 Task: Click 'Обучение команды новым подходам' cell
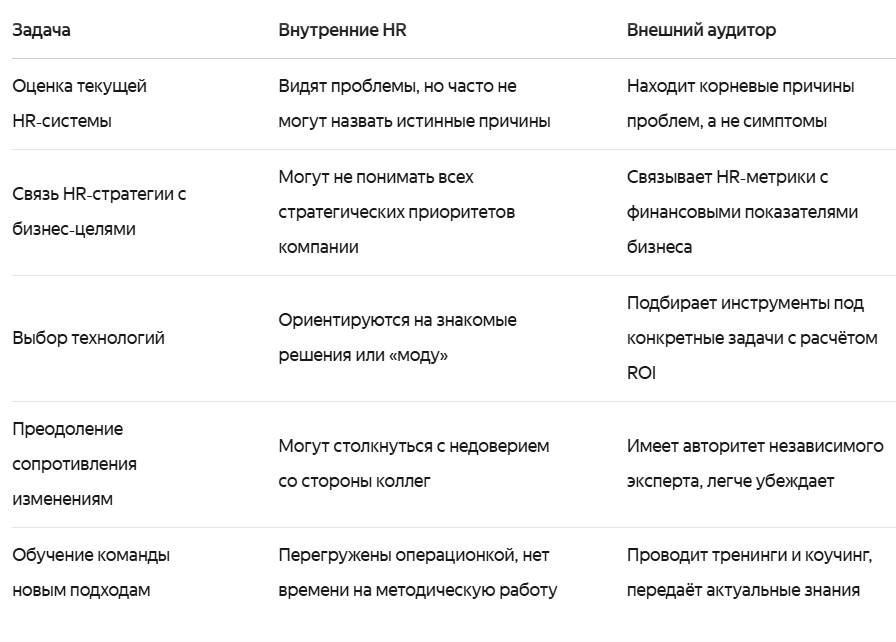(91, 572)
